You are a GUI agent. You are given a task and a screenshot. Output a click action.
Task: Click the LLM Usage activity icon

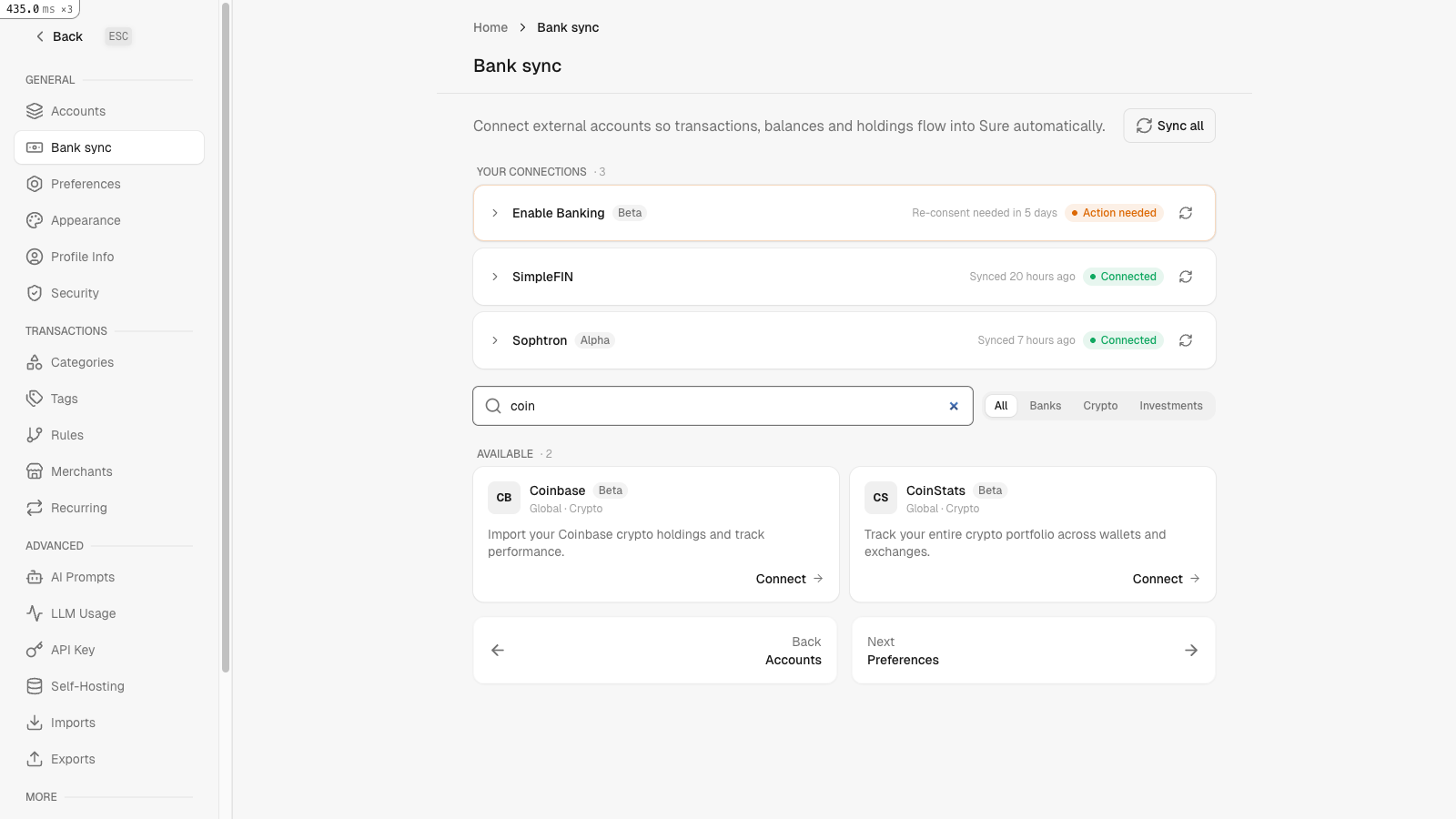pos(35,613)
